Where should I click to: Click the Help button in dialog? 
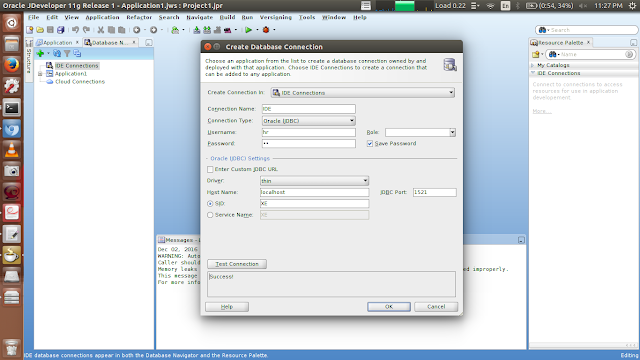pyautogui.click(x=227, y=307)
